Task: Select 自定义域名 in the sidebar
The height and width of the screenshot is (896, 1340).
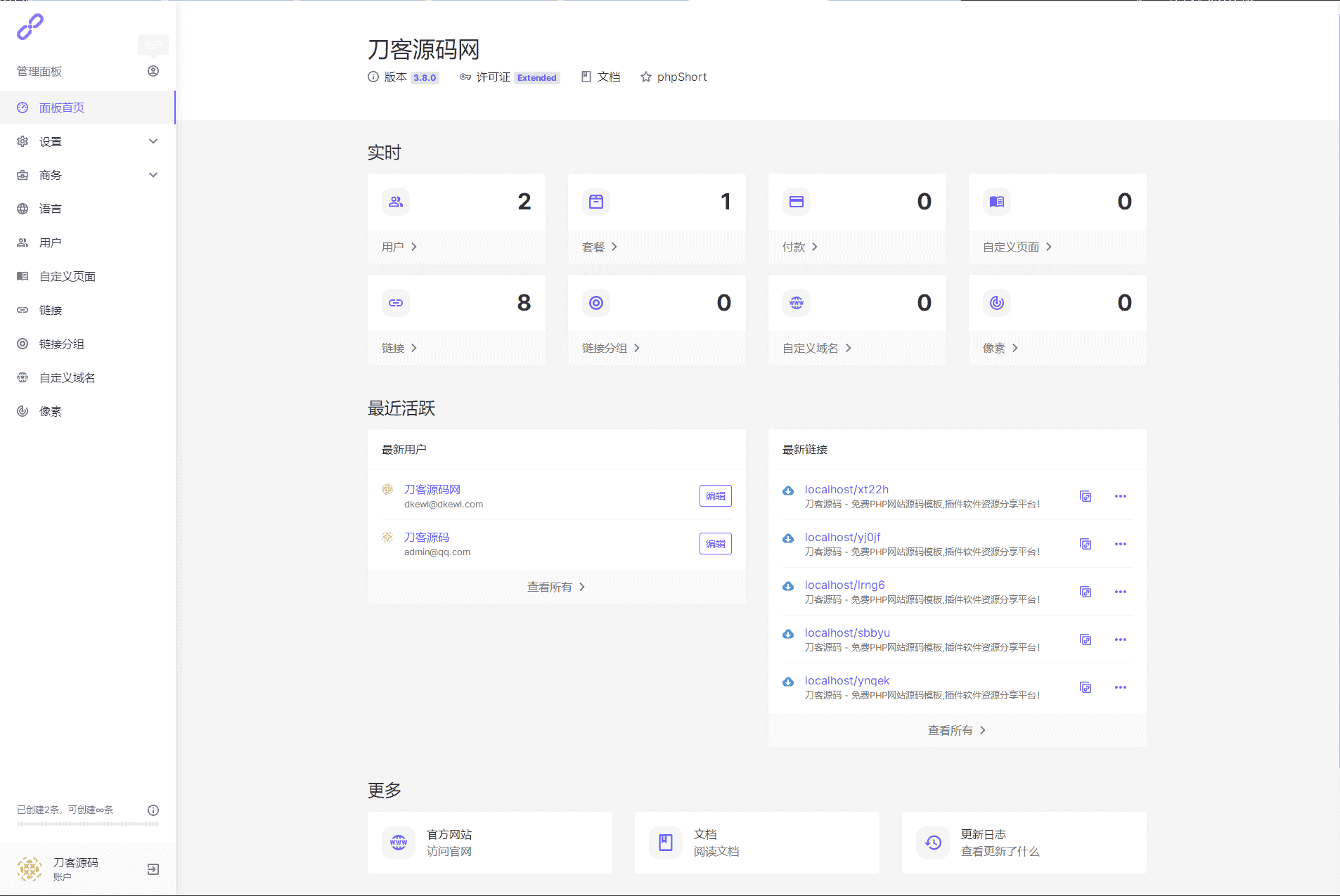Action: 67,377
